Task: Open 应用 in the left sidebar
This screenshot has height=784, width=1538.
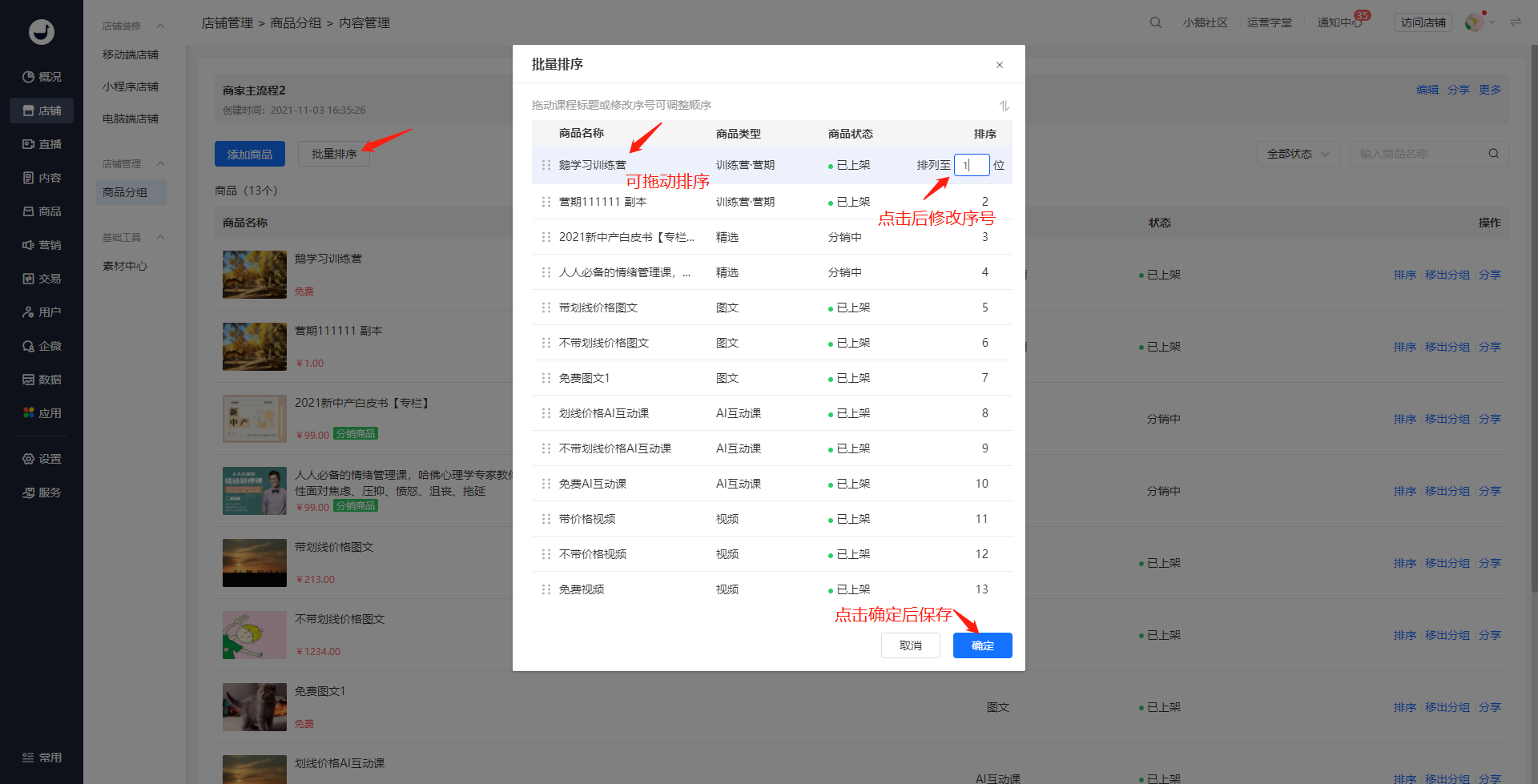Action: click(42, 413)
